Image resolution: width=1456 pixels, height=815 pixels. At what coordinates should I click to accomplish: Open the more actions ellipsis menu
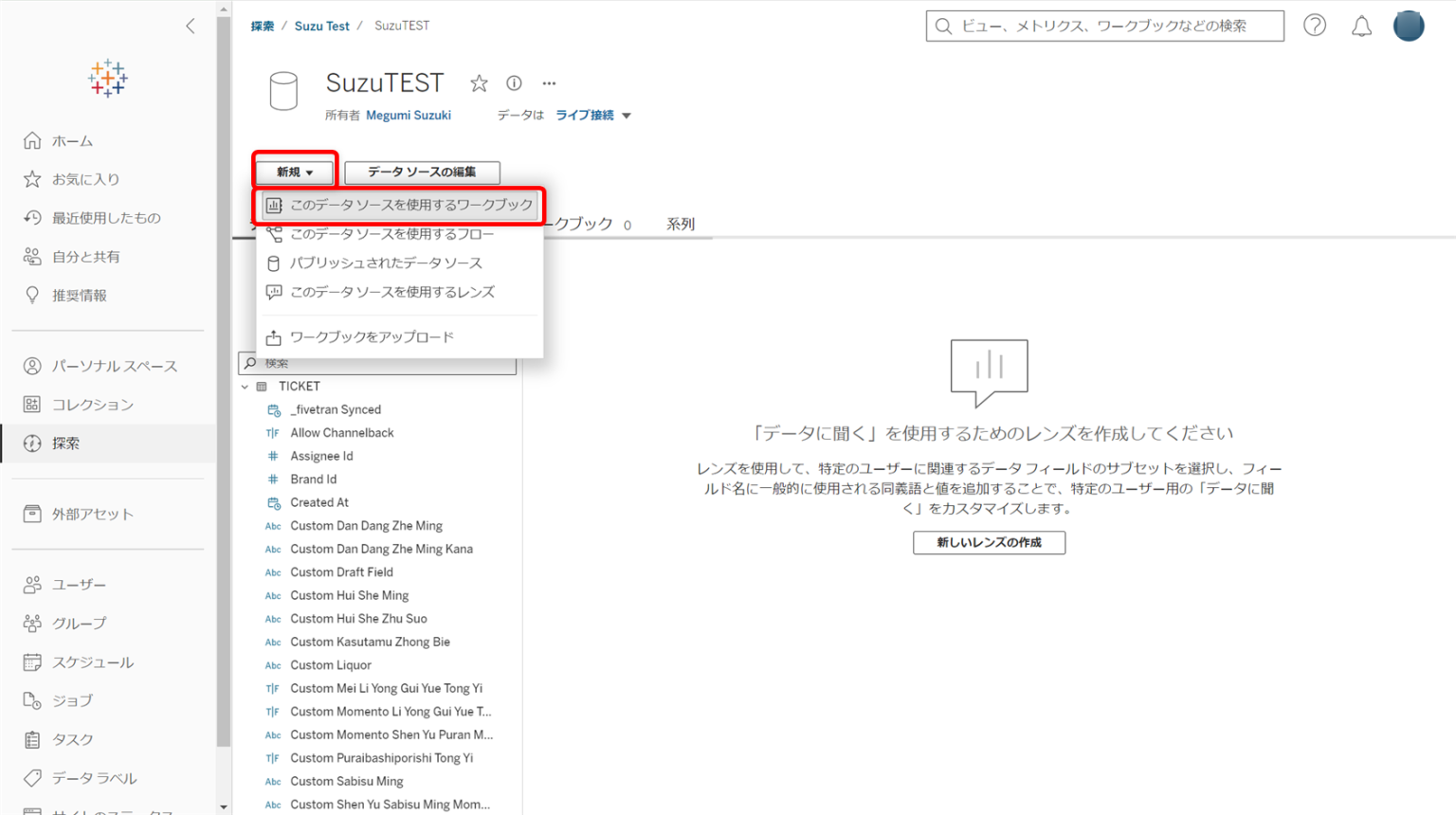(x=549, y=83)
